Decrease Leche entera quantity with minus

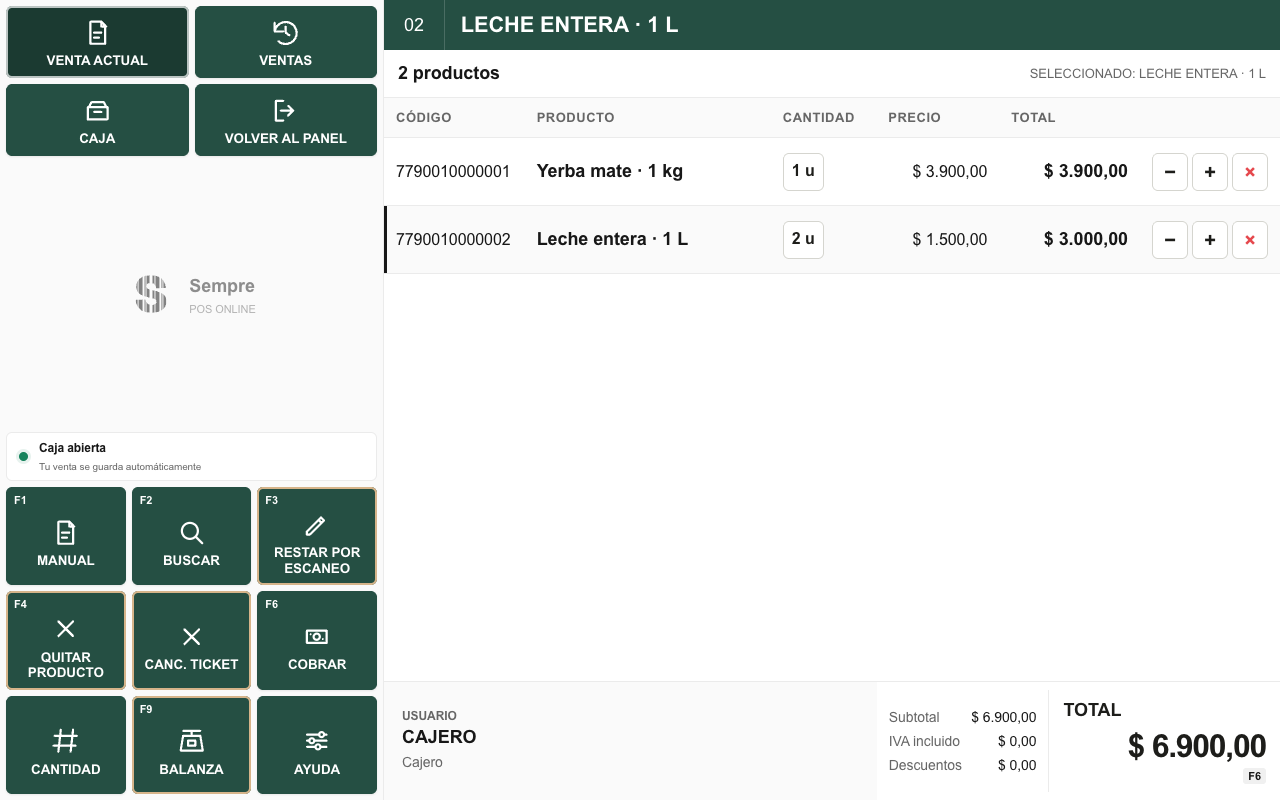(x=1170, y=240)
